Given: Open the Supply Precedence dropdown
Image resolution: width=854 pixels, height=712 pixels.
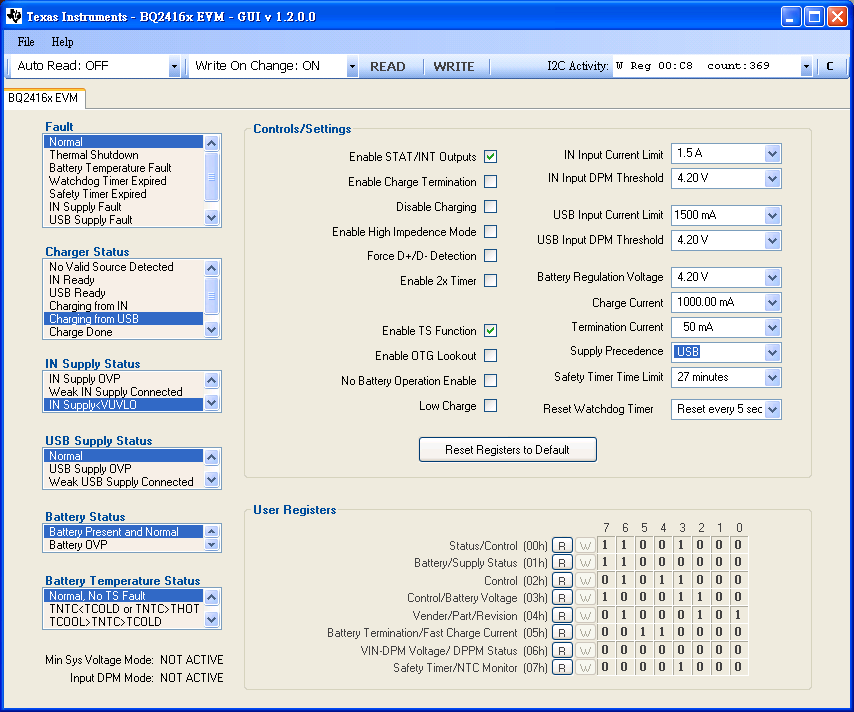Looking at the screenshot, I should (772, 352).
